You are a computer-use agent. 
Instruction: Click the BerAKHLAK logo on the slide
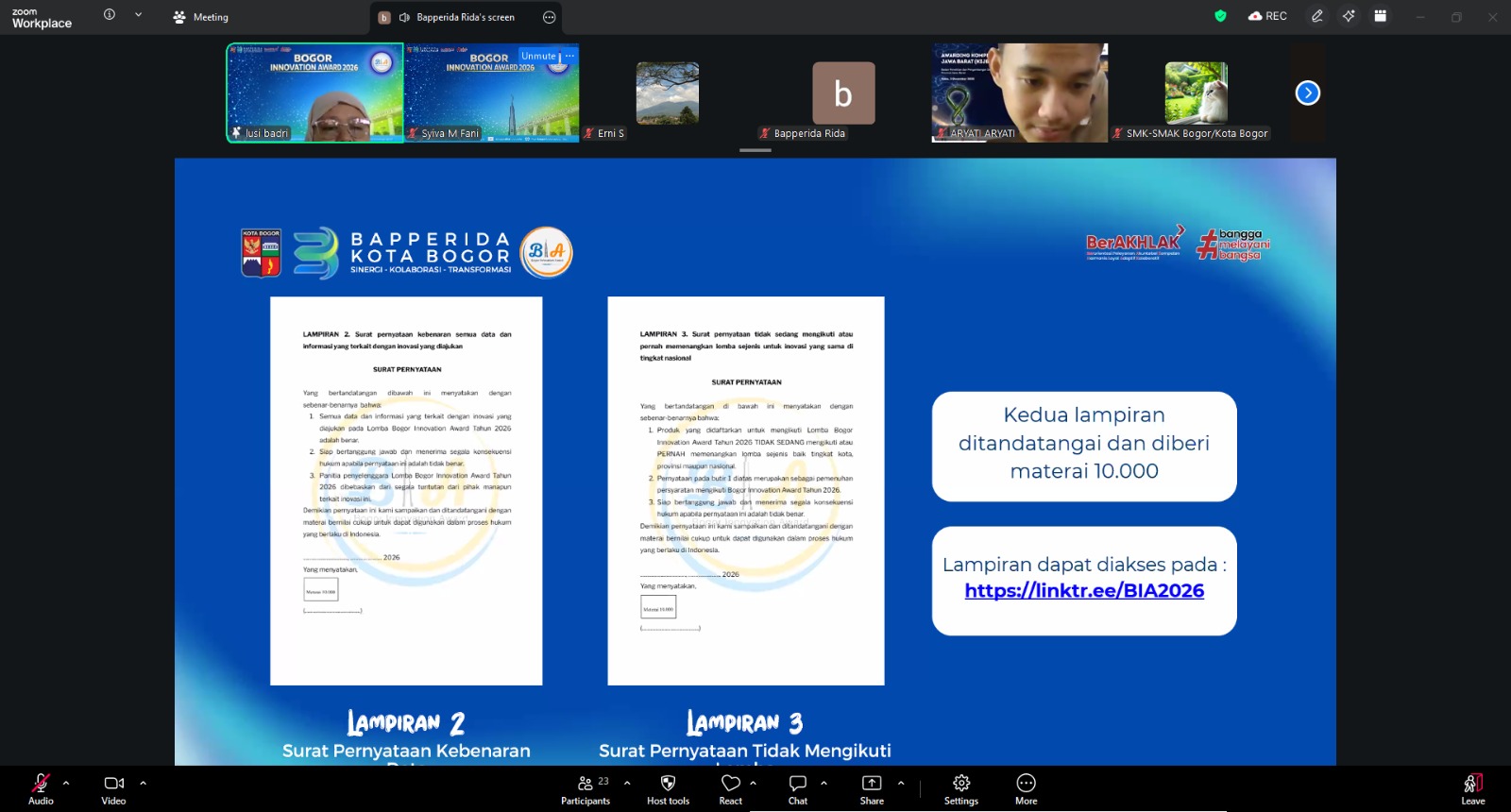click(x=1134, y=243)
